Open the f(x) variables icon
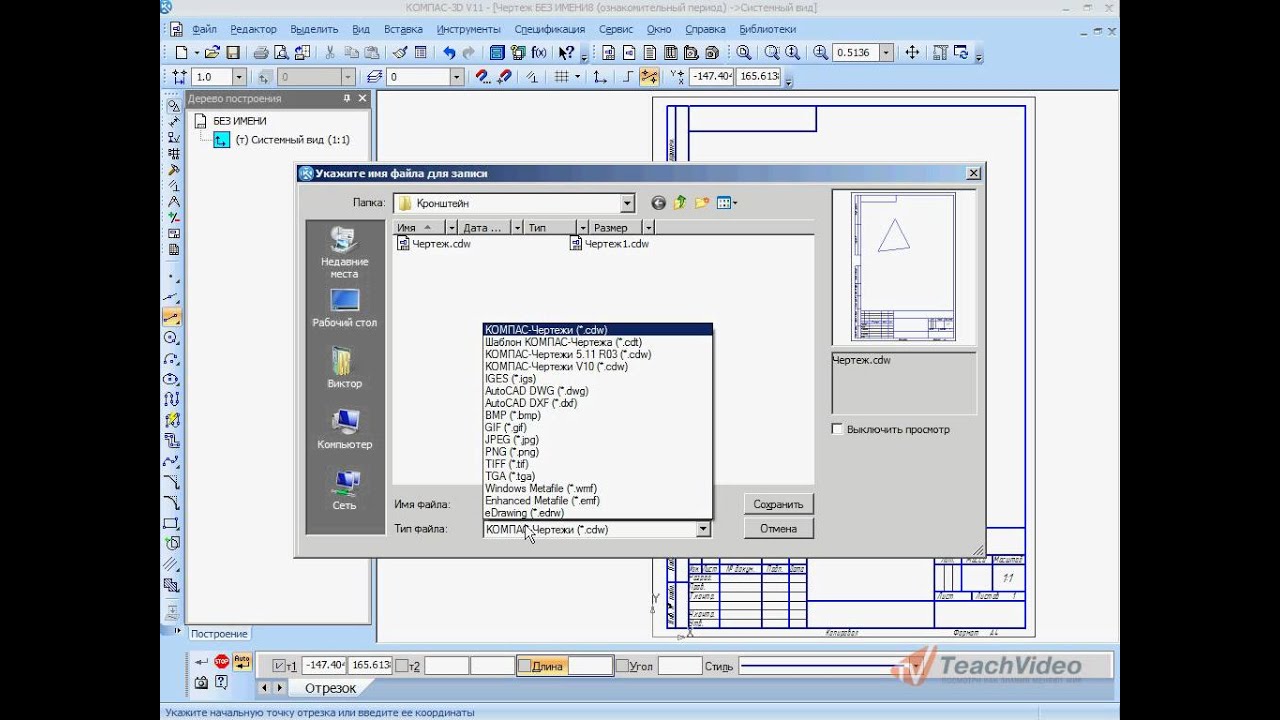The width and height of the screenshot is (1280, 720). point(539,53)
